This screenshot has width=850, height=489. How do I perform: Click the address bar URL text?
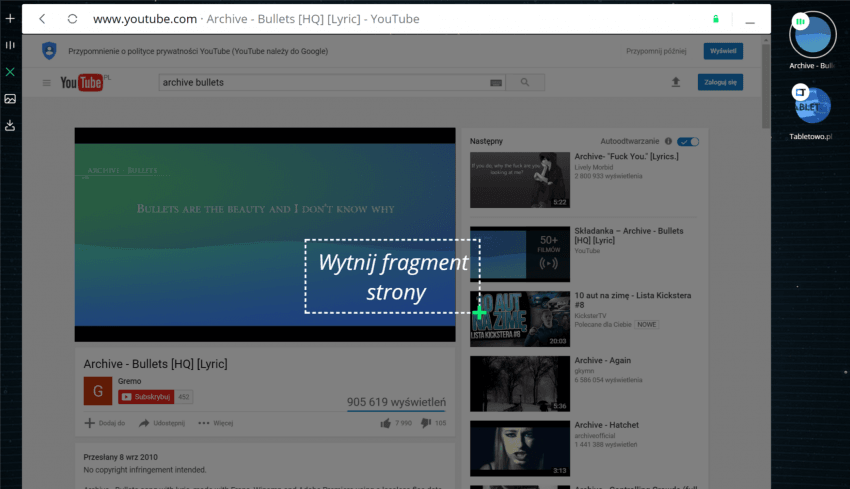pyautogui.click(x=145, y=19)
